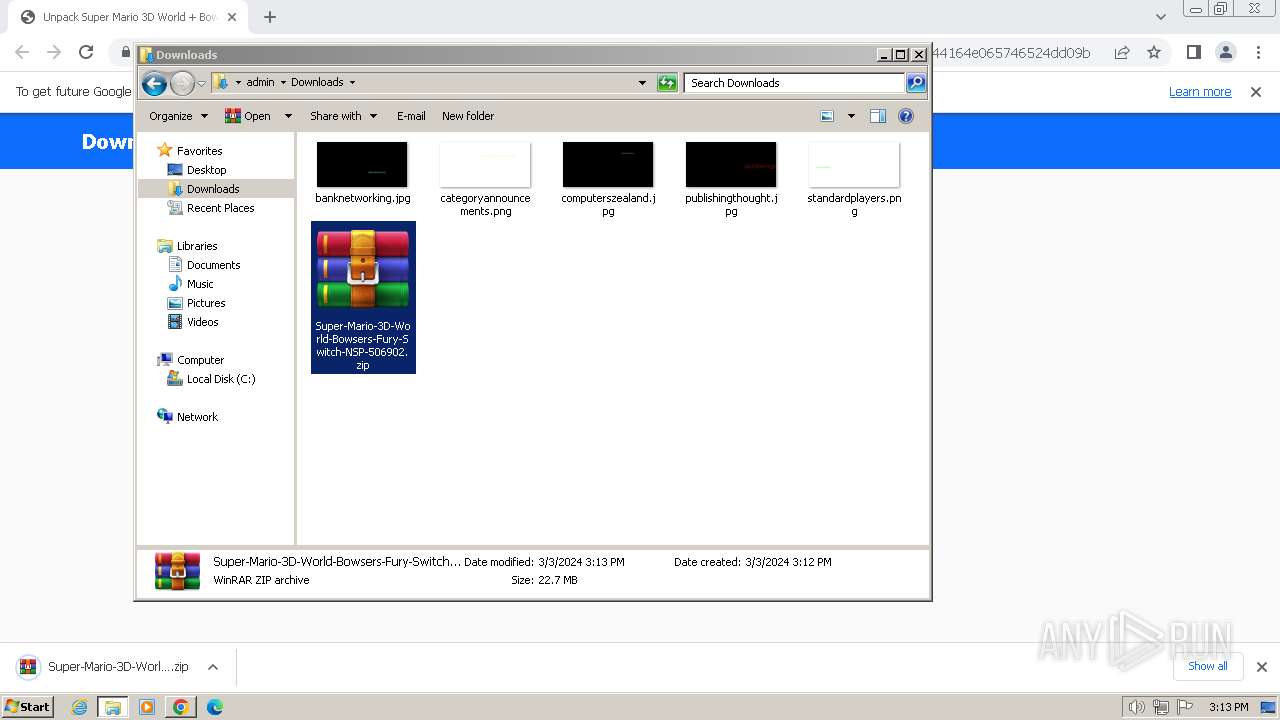The width and height of the screenshot is (1280, 720).
Task: Click the Search Downloads field
Action: pyautogui.click(x=795, y=83)
